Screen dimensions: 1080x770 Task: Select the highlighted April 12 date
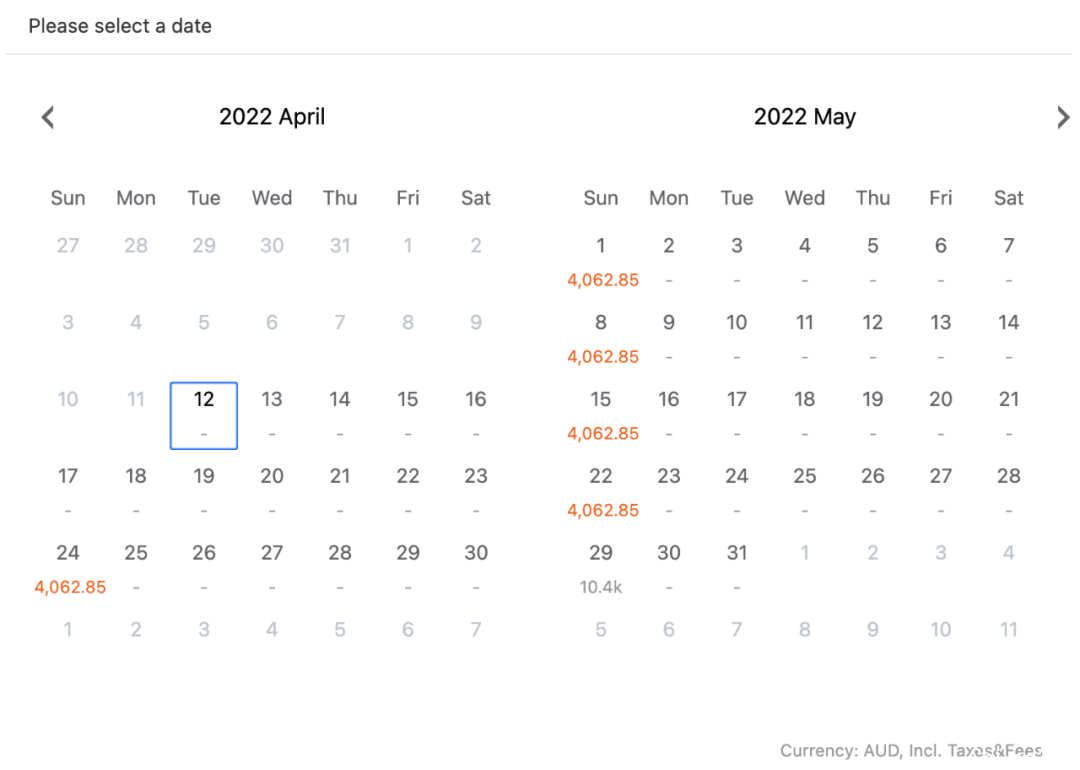204,416
